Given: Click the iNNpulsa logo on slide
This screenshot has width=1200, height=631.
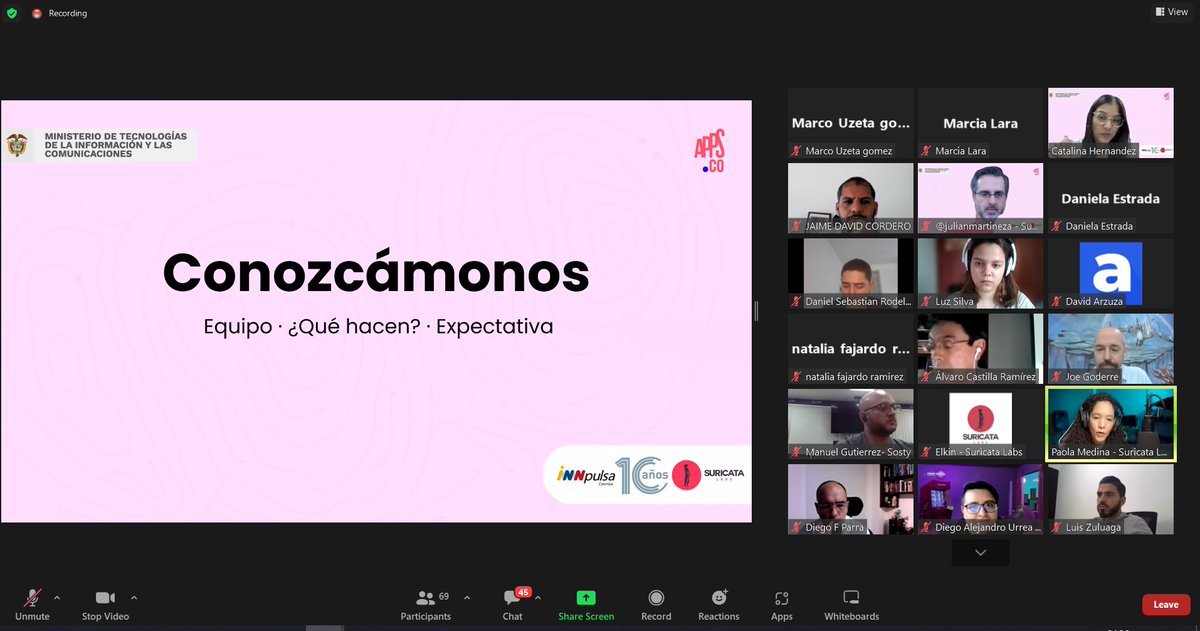Looking at the screenshot, I should coord(586,474).
